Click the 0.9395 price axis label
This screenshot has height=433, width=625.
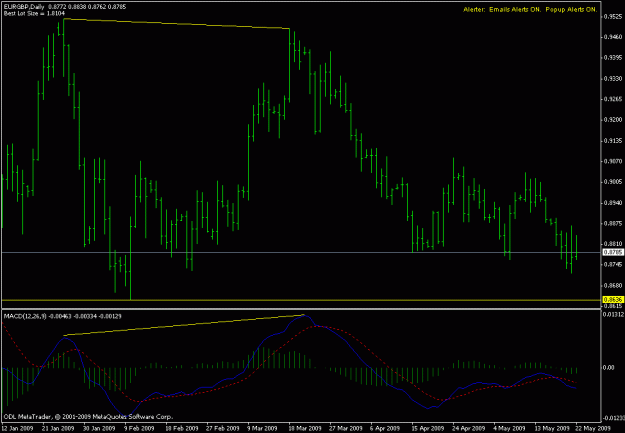point(613,58)
